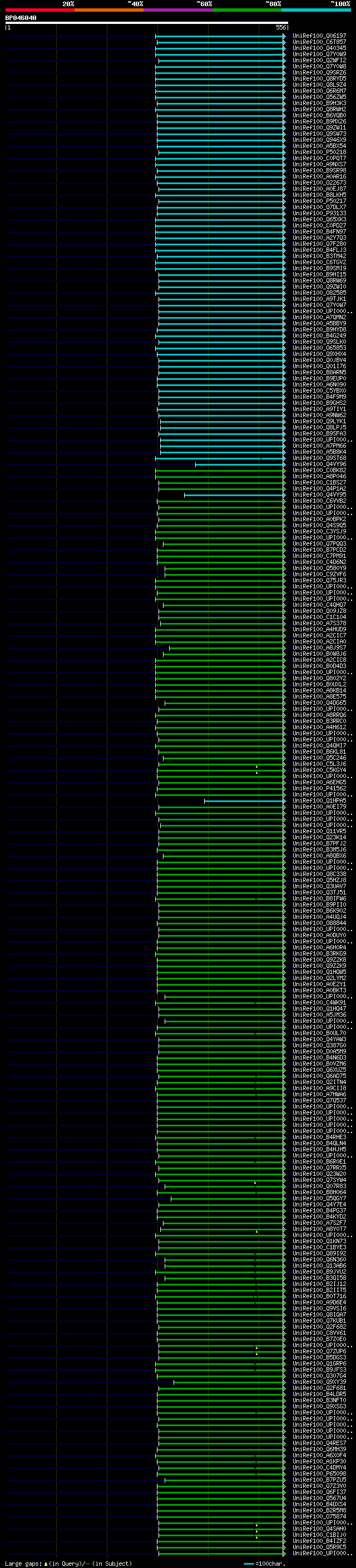The height and width of the screenshot is (1568, 356).
Task: Click label UniRef100_A4HUD9
Action: click(319, 630)
